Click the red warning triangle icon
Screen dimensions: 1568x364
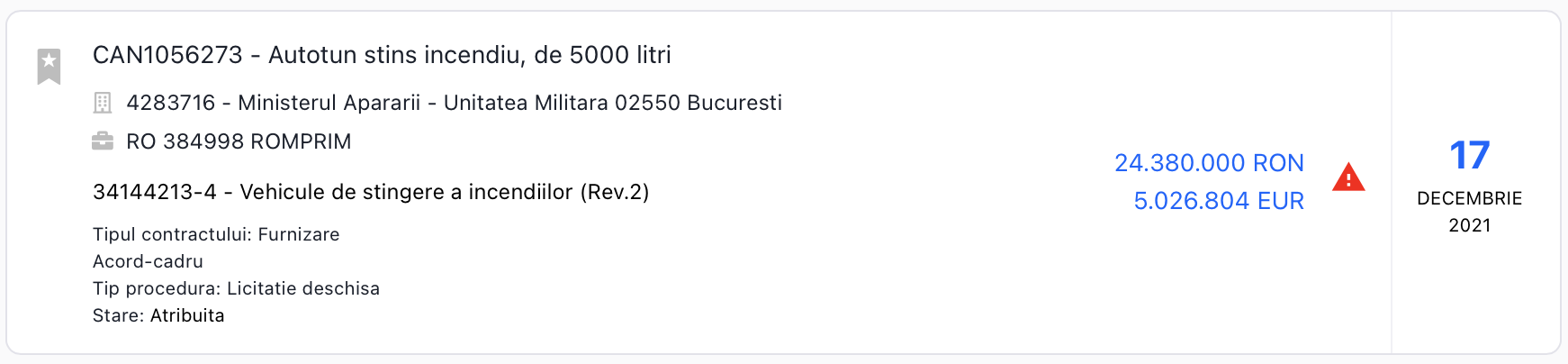(x=1347, y=177)
